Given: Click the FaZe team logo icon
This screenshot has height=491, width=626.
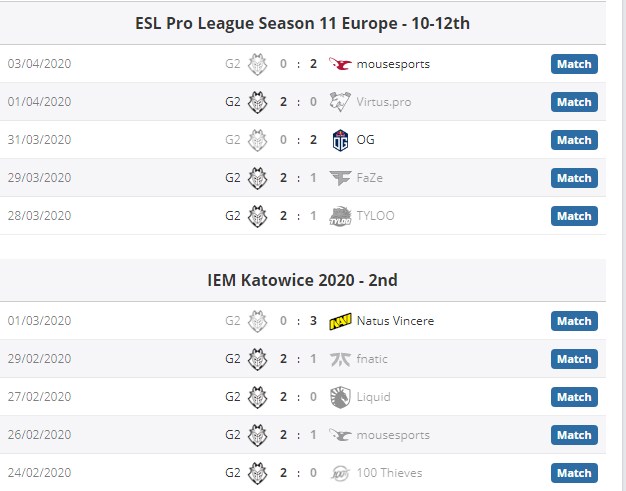Looking at the screenshot, I should pos(340,178).
